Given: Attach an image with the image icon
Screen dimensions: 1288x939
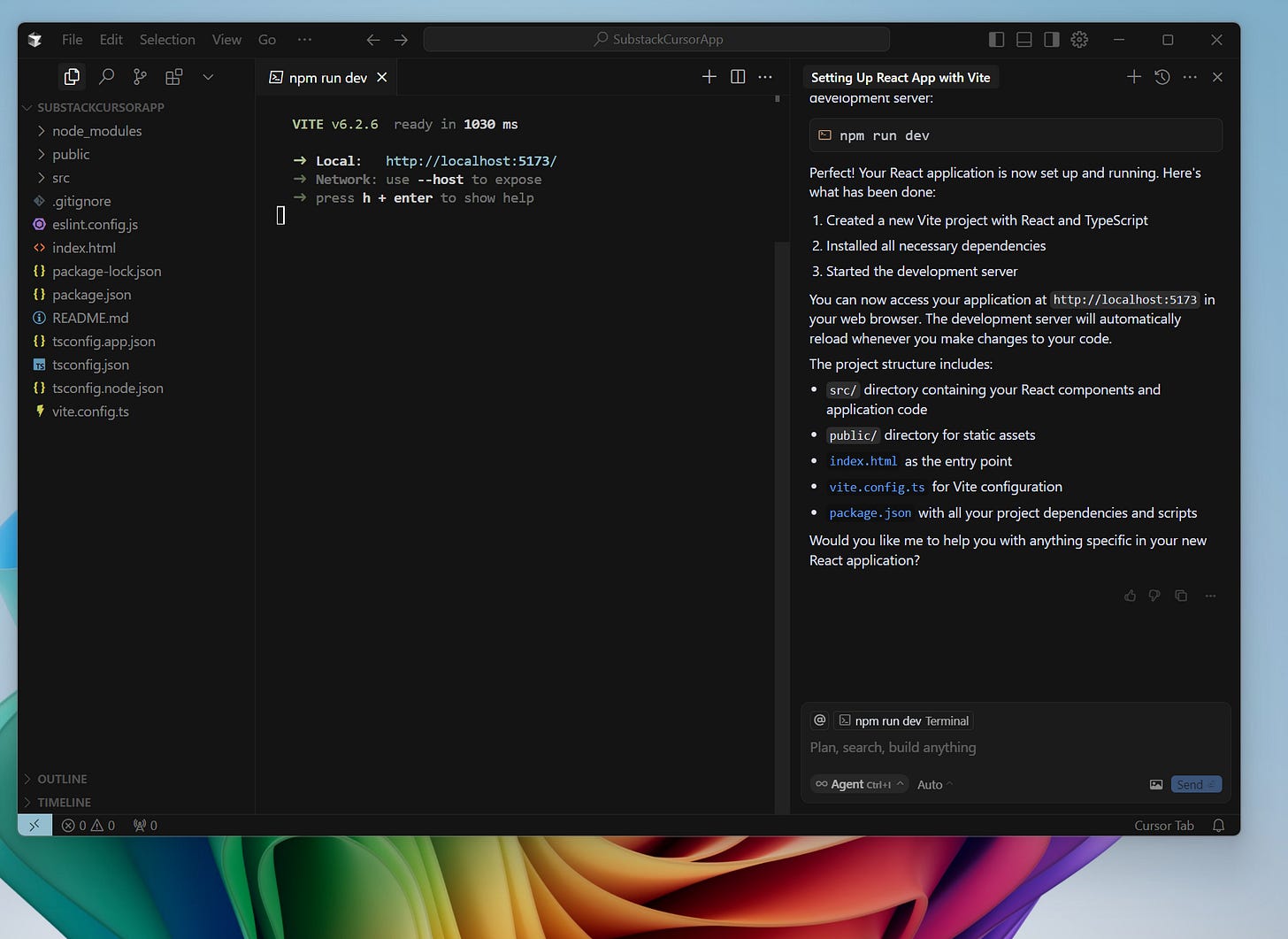Looking at the screenshot, I should click(1156, 784).
